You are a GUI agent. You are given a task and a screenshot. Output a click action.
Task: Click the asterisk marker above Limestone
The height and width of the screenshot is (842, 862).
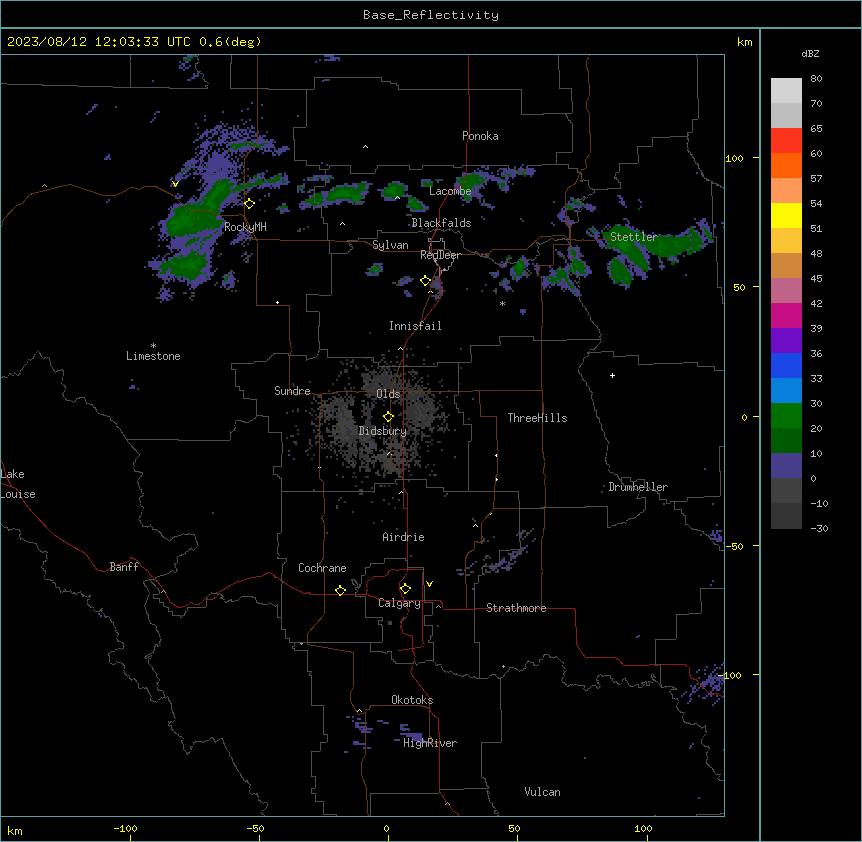tap(153, 346)
